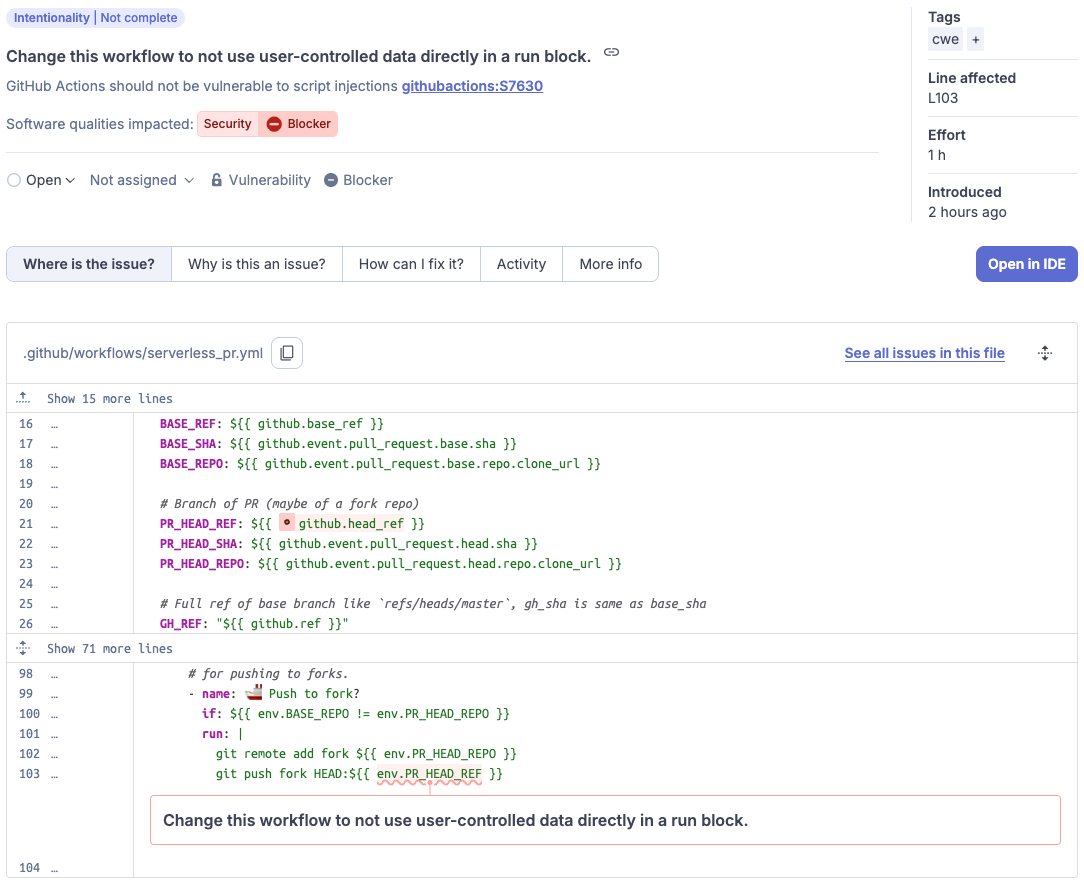The height and width of the screenshot is (881, 1084).
Task: Click the Open in IDE button
Action: coord(1026,264)
